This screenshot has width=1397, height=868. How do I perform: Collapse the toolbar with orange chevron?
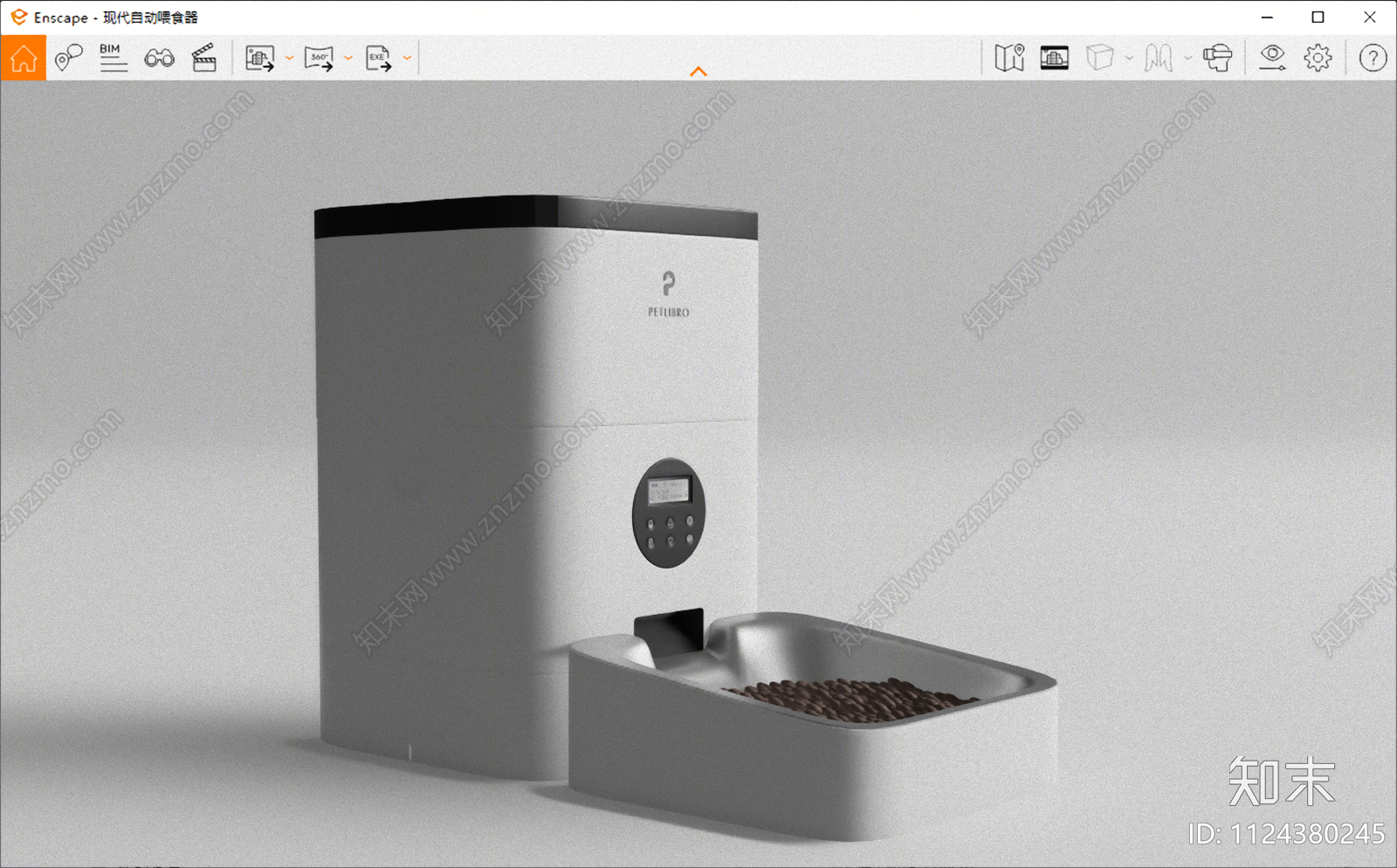pyautogui.click(x=698, y=72)
